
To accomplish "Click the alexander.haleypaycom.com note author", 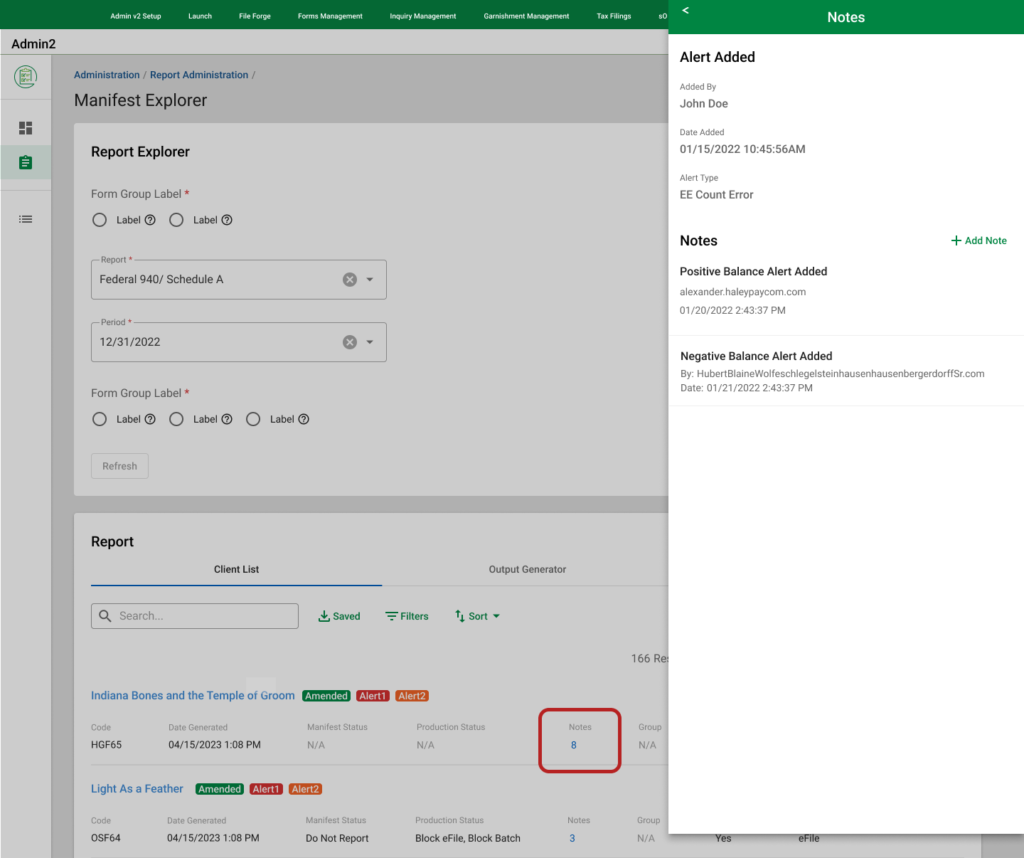I will pos(743,292).
